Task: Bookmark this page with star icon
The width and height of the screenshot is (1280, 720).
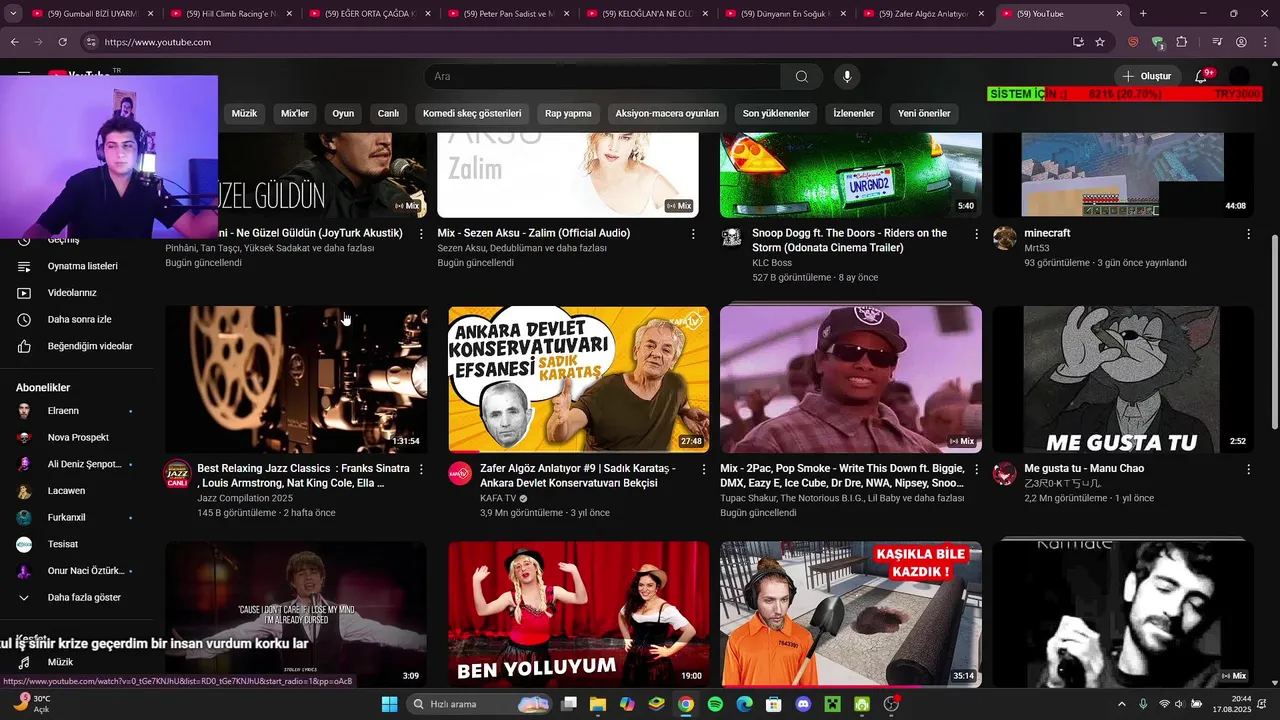Action: click(x=1100, y=42)
